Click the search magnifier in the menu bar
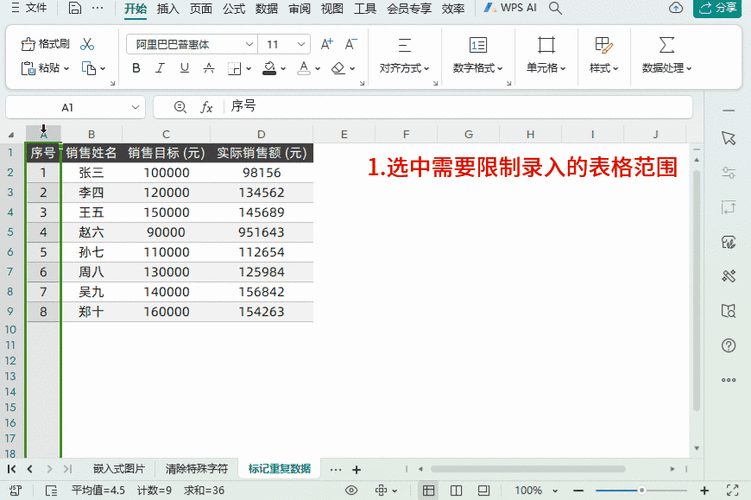This screenshot has height=500, width=751. (x=555, y=8)
